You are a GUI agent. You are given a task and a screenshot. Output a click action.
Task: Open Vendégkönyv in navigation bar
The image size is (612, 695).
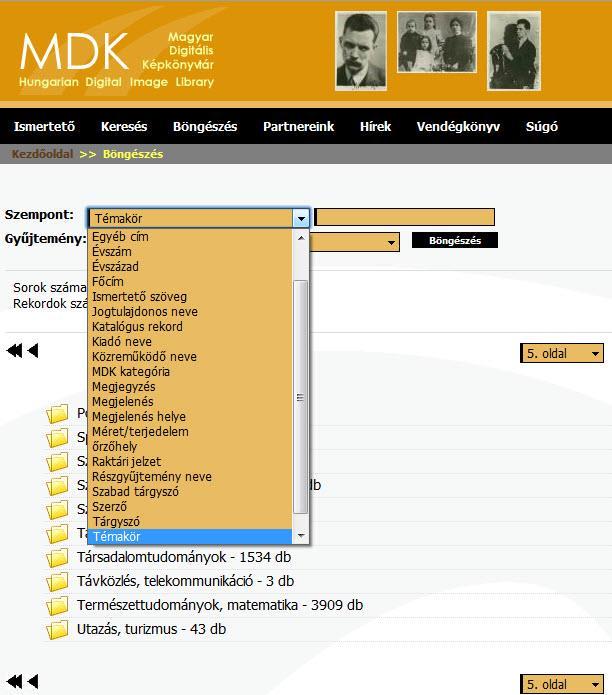tap(458, 126)
